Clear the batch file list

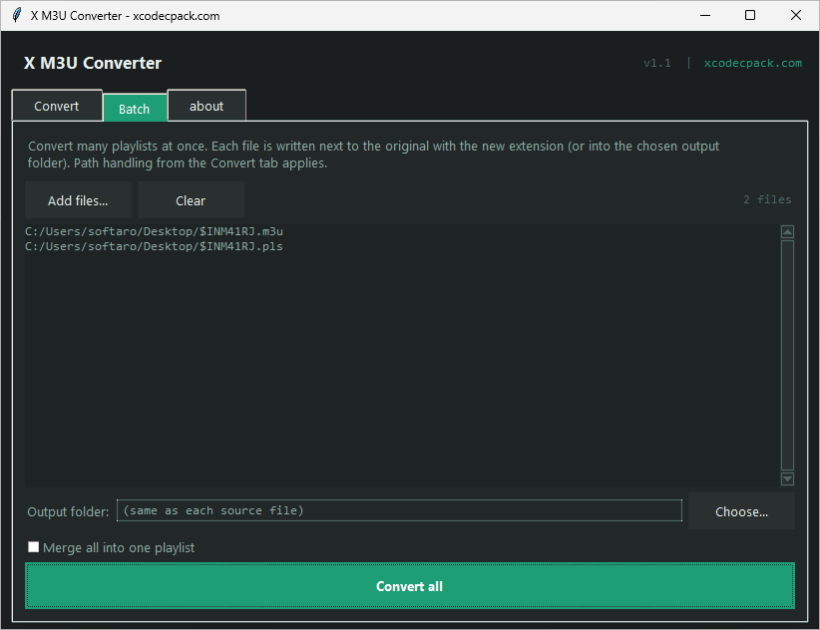tap(190, 200)
